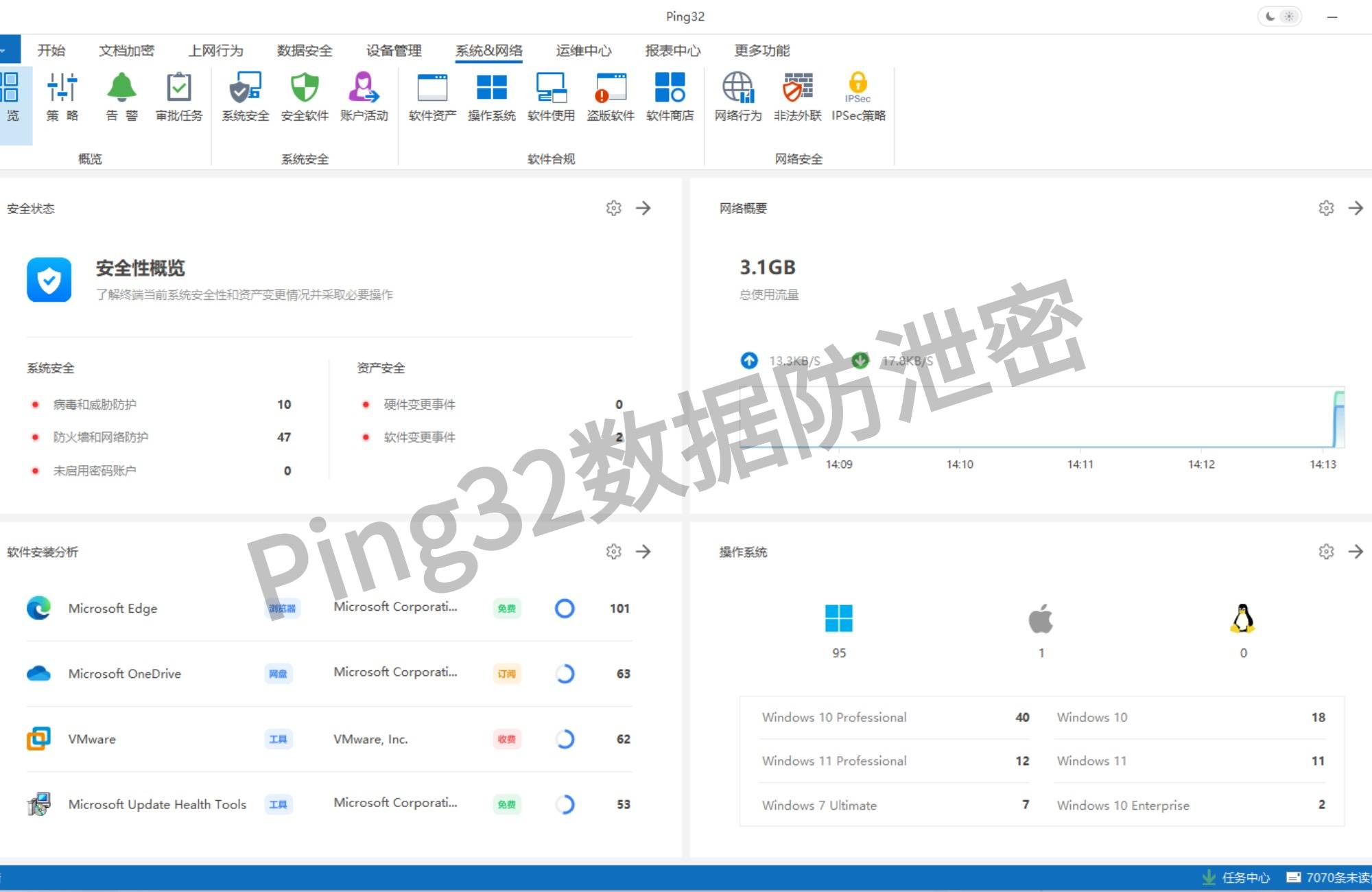
Task: Open the 非法外联 panel
Action: [x=798, y=97]
